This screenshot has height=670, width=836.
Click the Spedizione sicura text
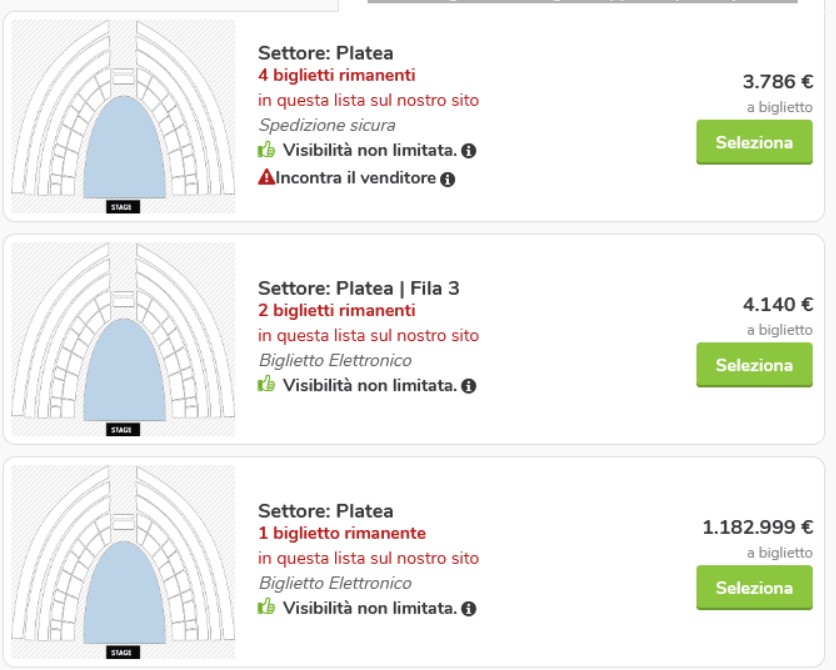point(327,125)
